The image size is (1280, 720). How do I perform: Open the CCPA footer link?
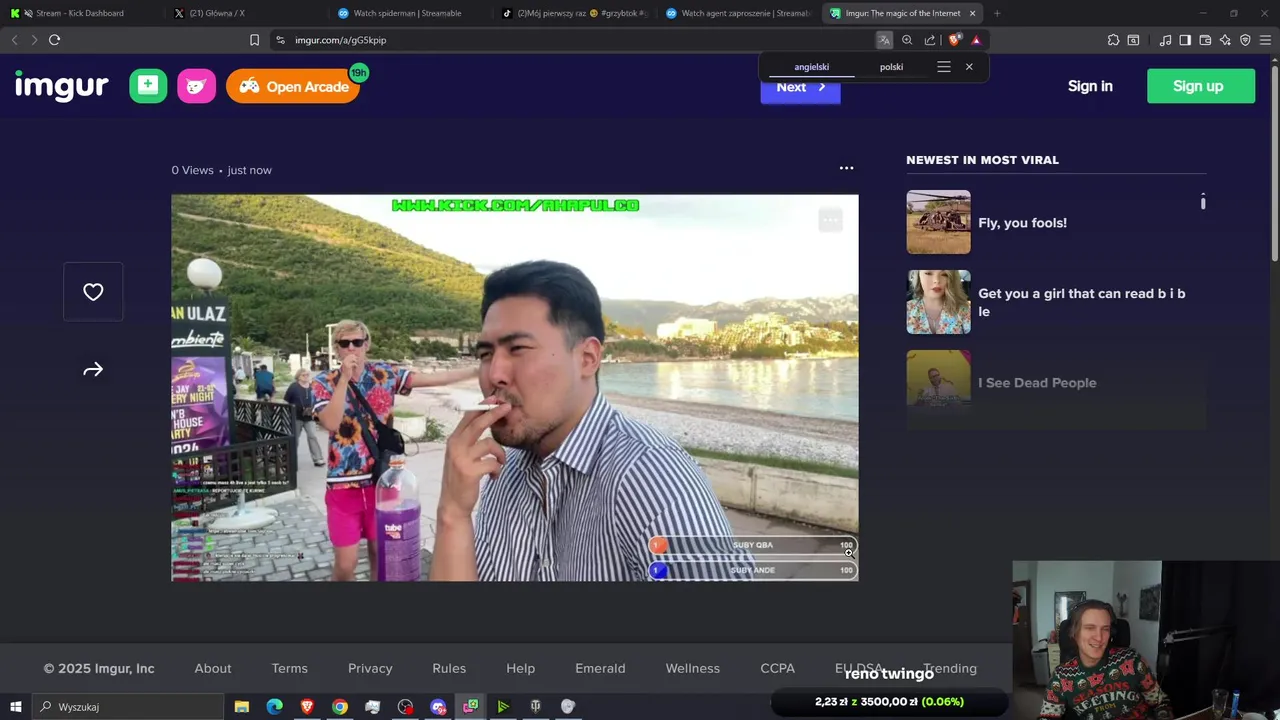[x=777, y=668]
